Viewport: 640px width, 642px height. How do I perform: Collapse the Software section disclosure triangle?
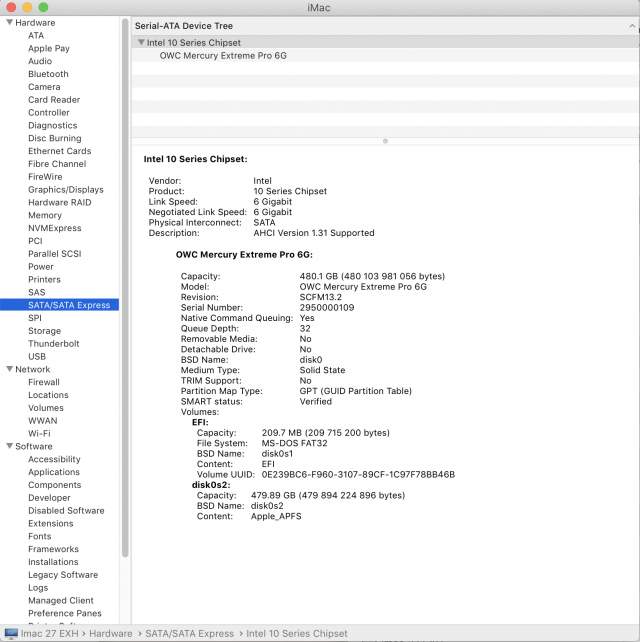[x=9, y=446]
